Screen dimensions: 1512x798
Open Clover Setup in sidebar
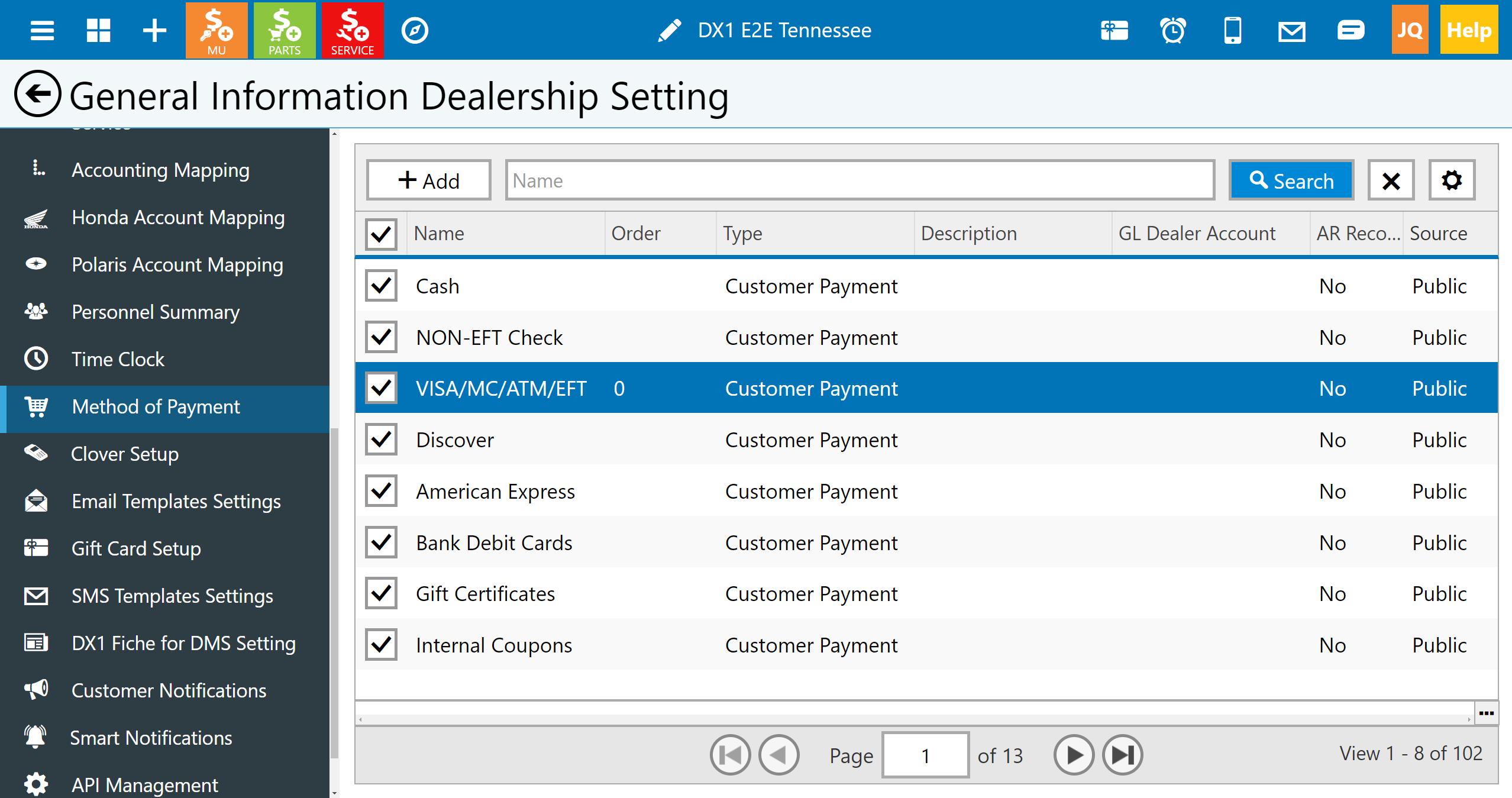125,454
